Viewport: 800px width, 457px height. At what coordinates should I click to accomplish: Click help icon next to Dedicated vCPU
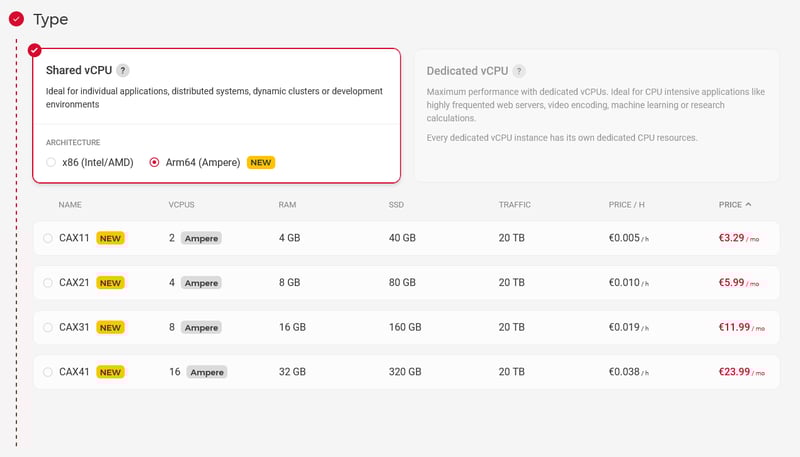[x=520, y=71]
